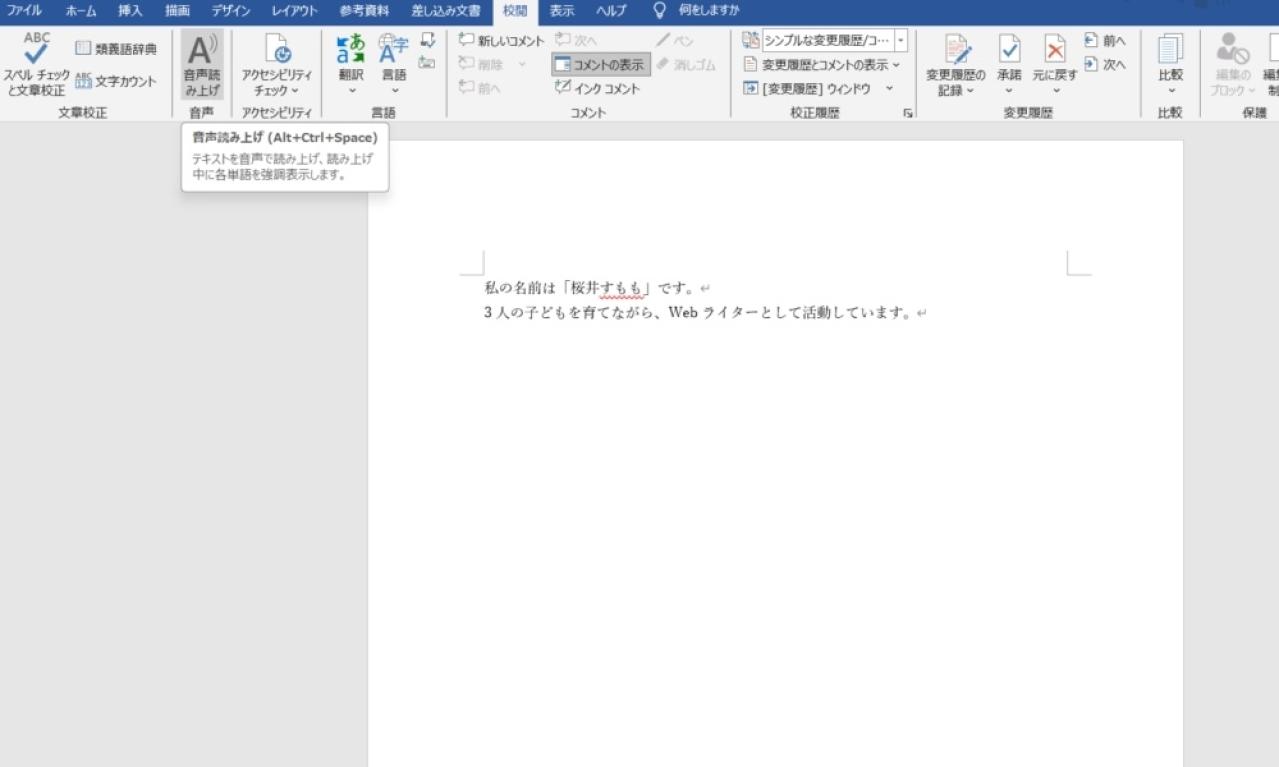The width and height of the screenshot is (1279, 767).
Task: Click the line 私の名前は「桜井すもも」です。
Action: (590, 288)
